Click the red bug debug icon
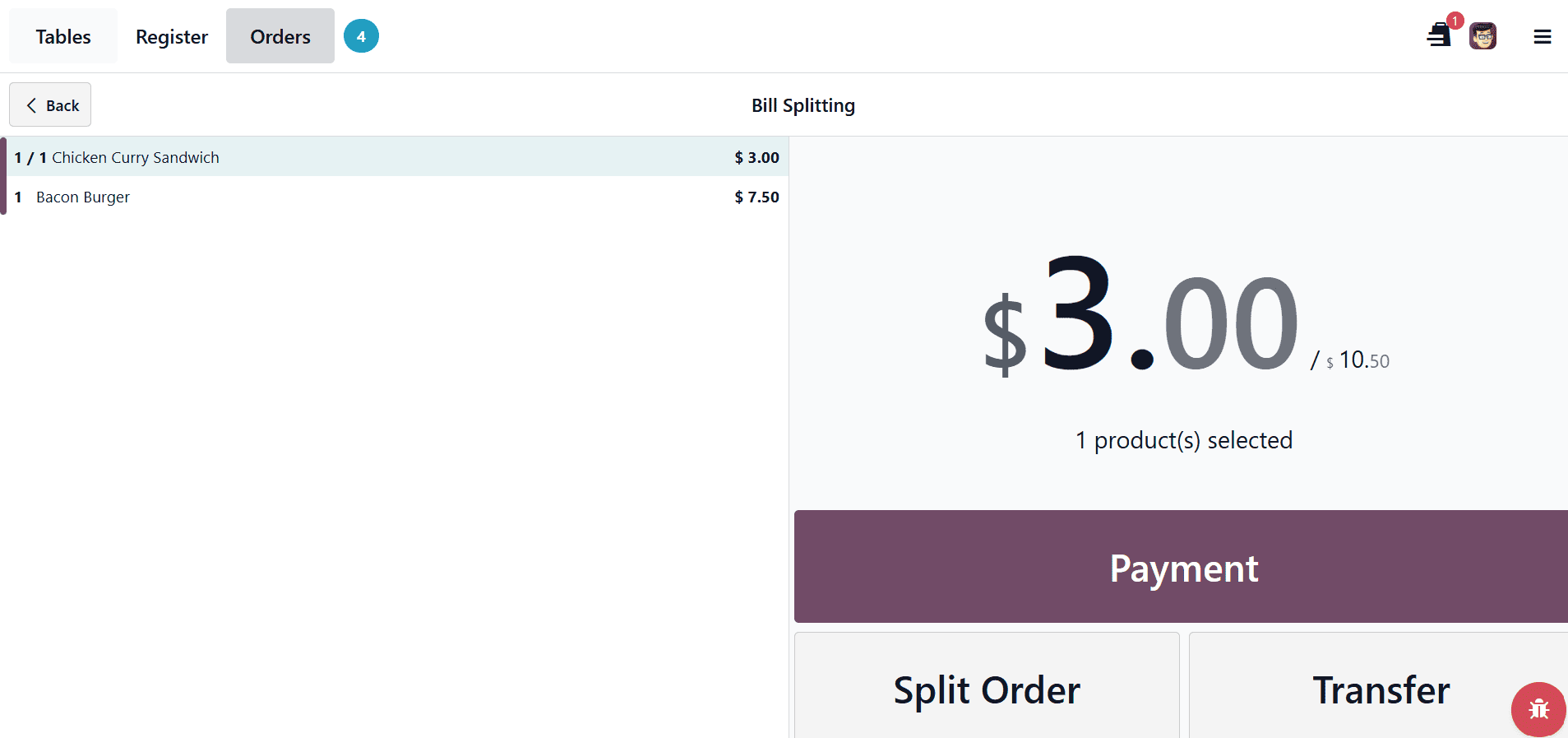This screenshot has height=738, width=1568. (1538, 709)
